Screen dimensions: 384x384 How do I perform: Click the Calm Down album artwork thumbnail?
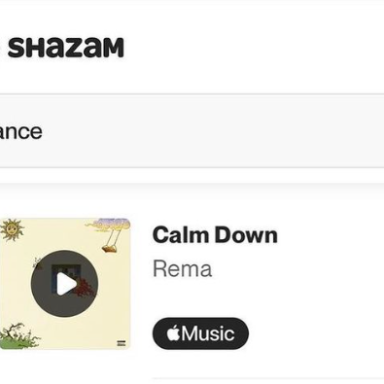(x=65, y=284)
